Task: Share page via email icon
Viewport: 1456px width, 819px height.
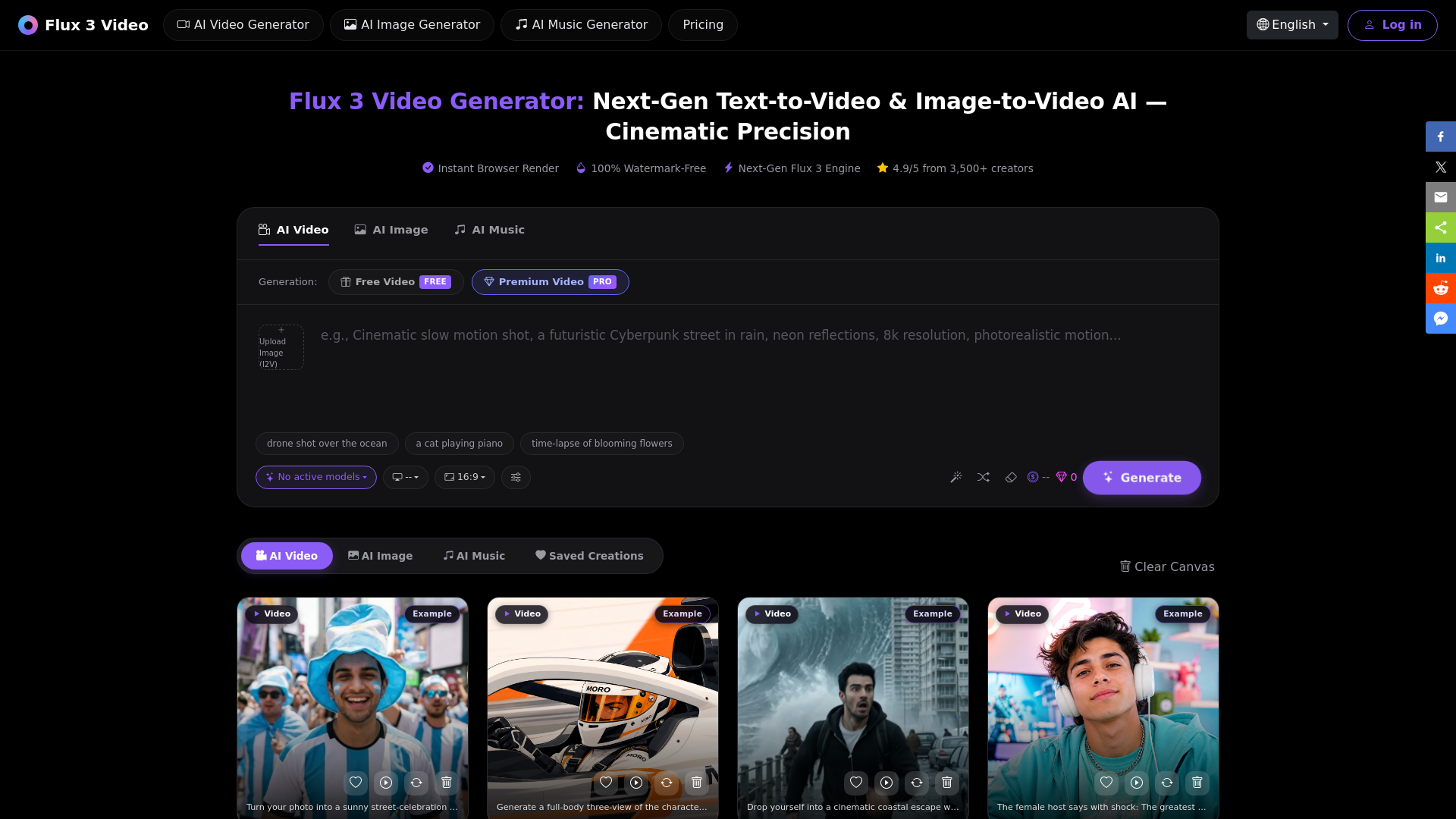Action: [x=1441, y=197]
